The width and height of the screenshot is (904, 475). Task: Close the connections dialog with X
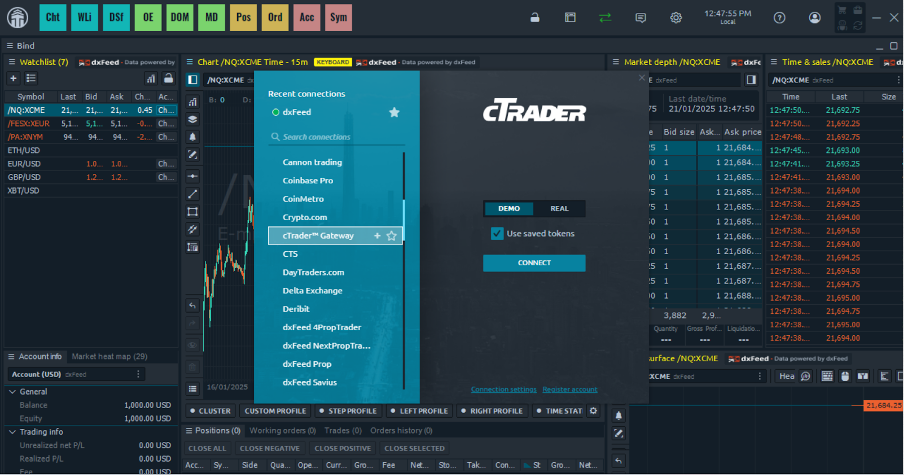click(x=642, y=78)
